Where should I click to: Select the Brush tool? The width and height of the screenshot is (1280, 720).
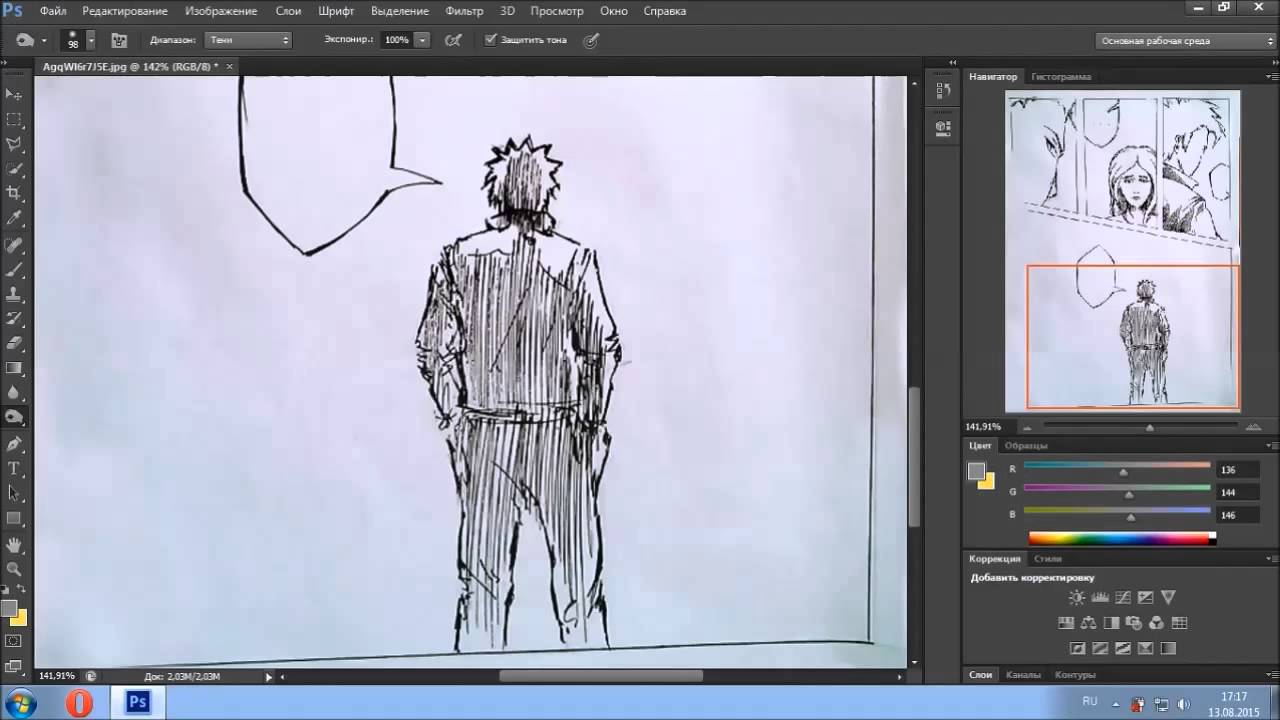coord(14,270)
